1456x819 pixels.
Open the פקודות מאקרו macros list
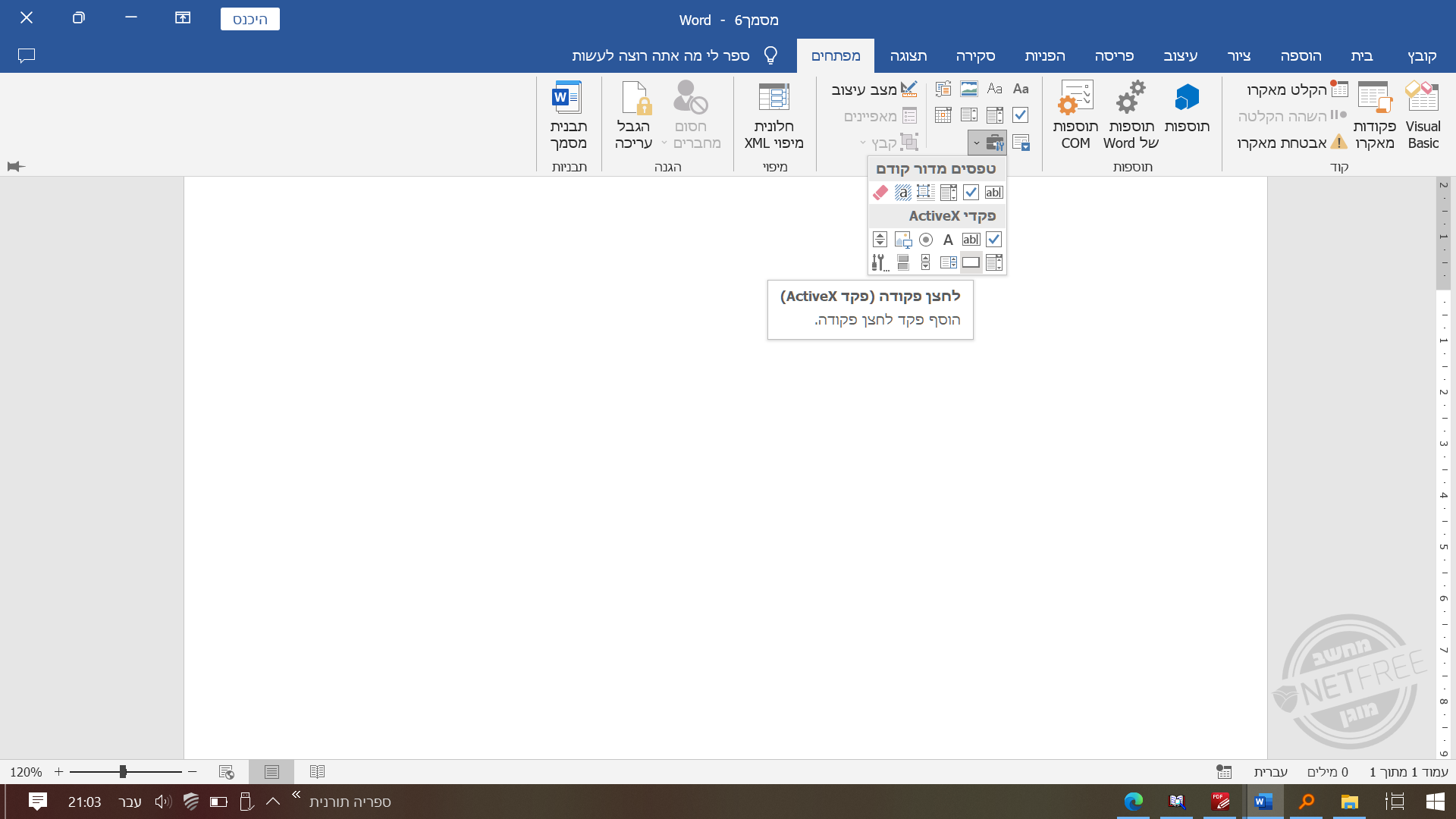1374,115
